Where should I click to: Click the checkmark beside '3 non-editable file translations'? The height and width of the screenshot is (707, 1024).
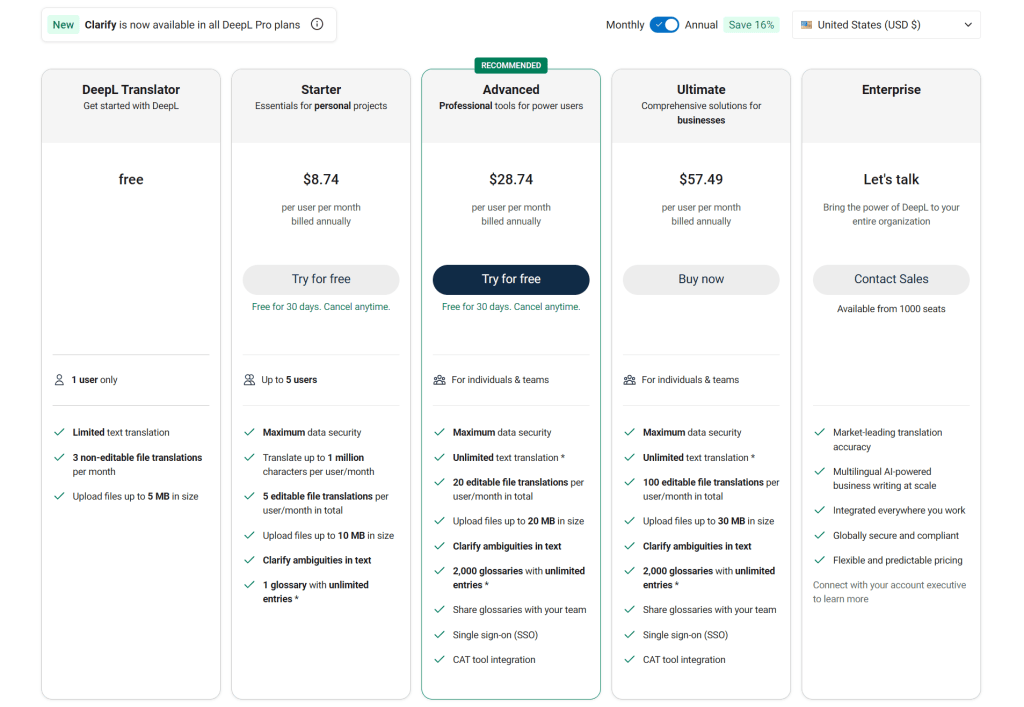(59, 457)
